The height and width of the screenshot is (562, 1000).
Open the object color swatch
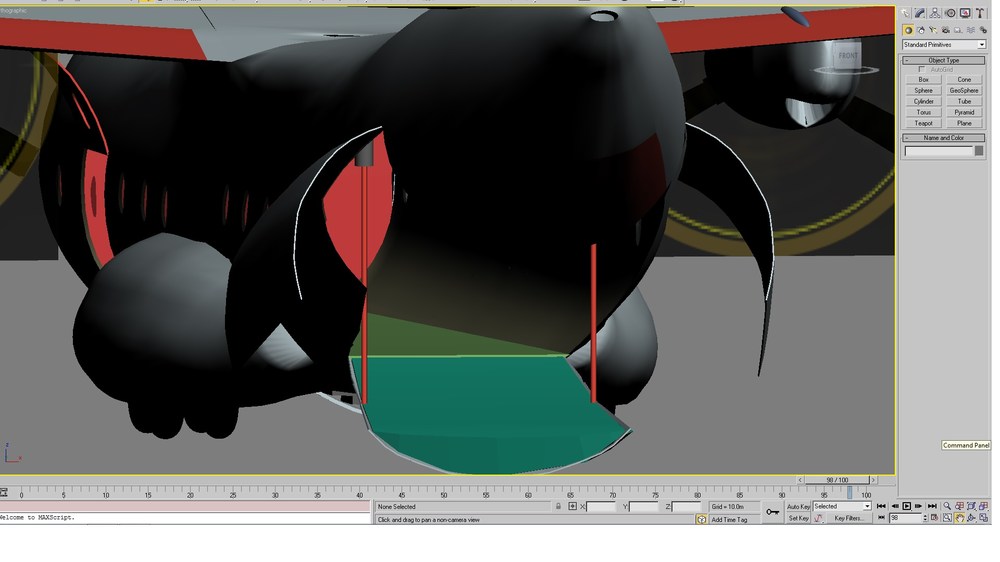pyautogui.click(x=979, y=151)
